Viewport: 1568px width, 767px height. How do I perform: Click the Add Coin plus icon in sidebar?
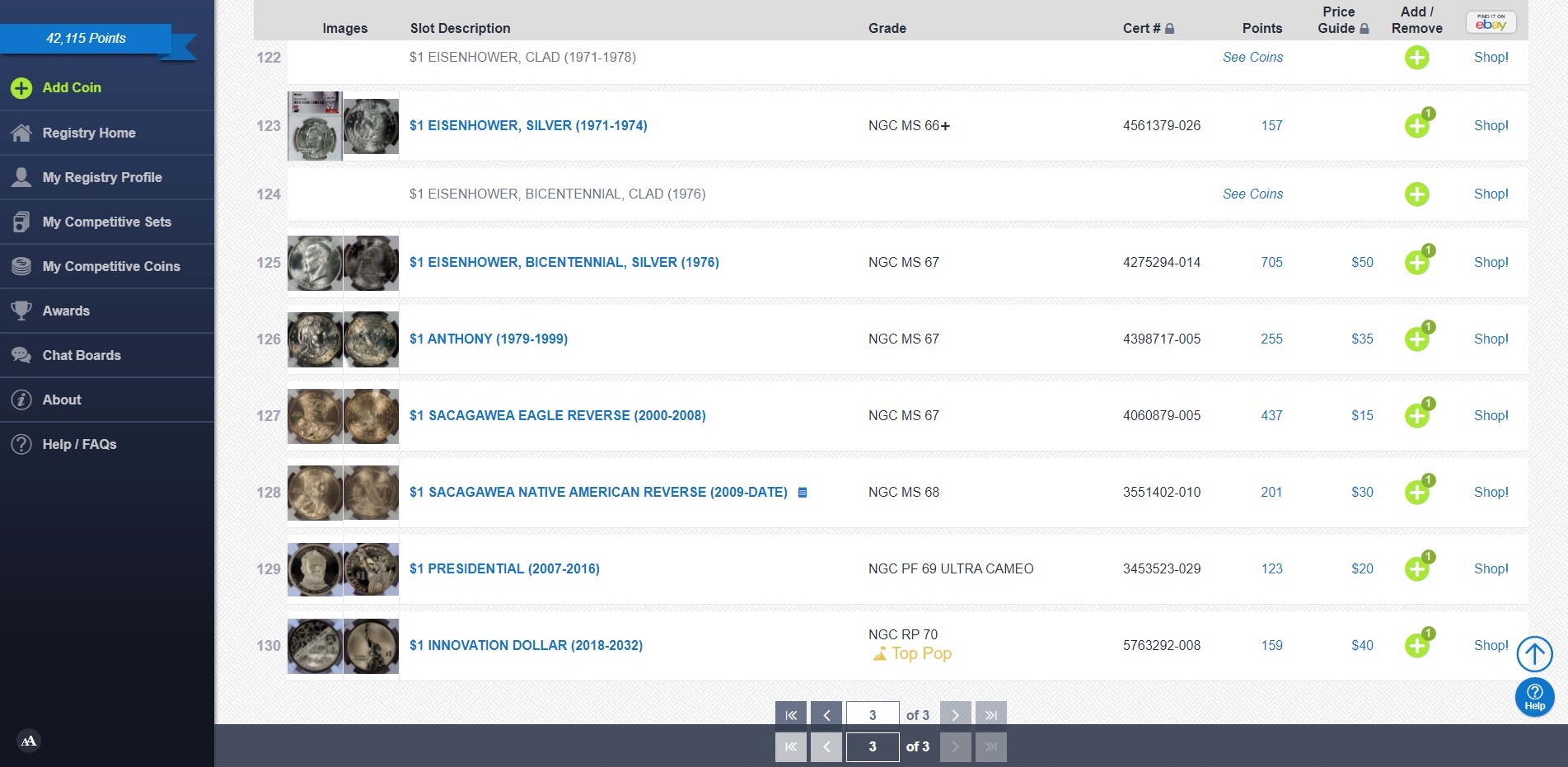pos(21,88)
